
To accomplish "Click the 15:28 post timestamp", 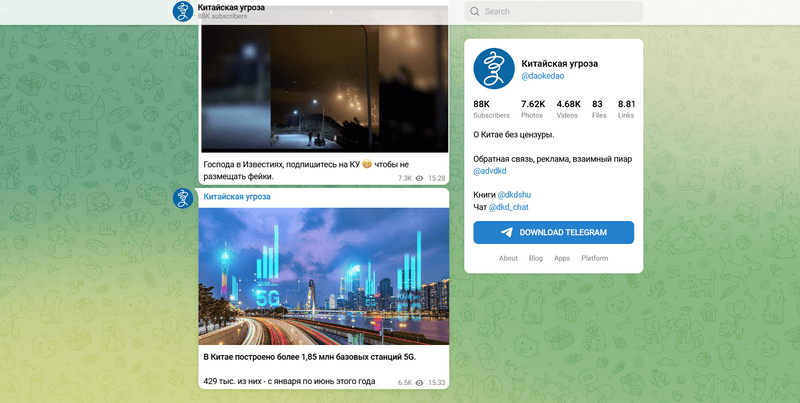I will tap(436, 178).
